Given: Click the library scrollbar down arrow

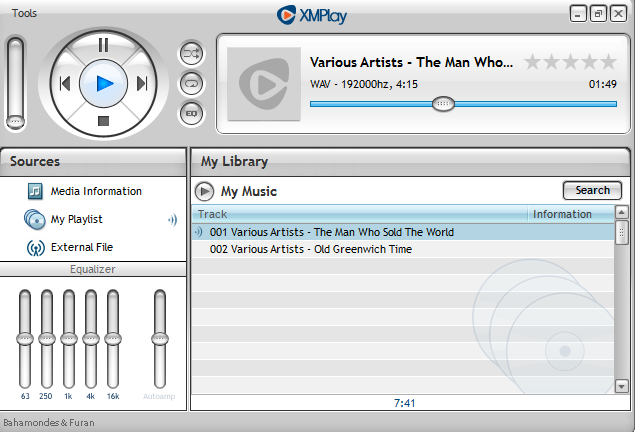Looking at the screenshot, I should [x=622, y=386].
